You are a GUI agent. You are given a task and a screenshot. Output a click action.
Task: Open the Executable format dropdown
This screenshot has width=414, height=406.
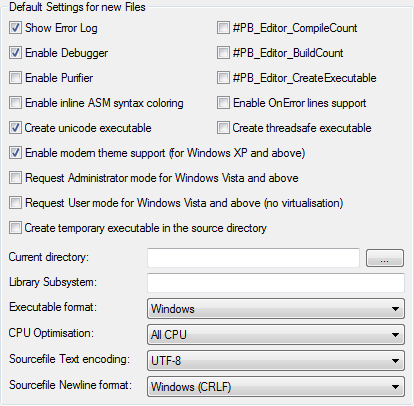(276, 309)
